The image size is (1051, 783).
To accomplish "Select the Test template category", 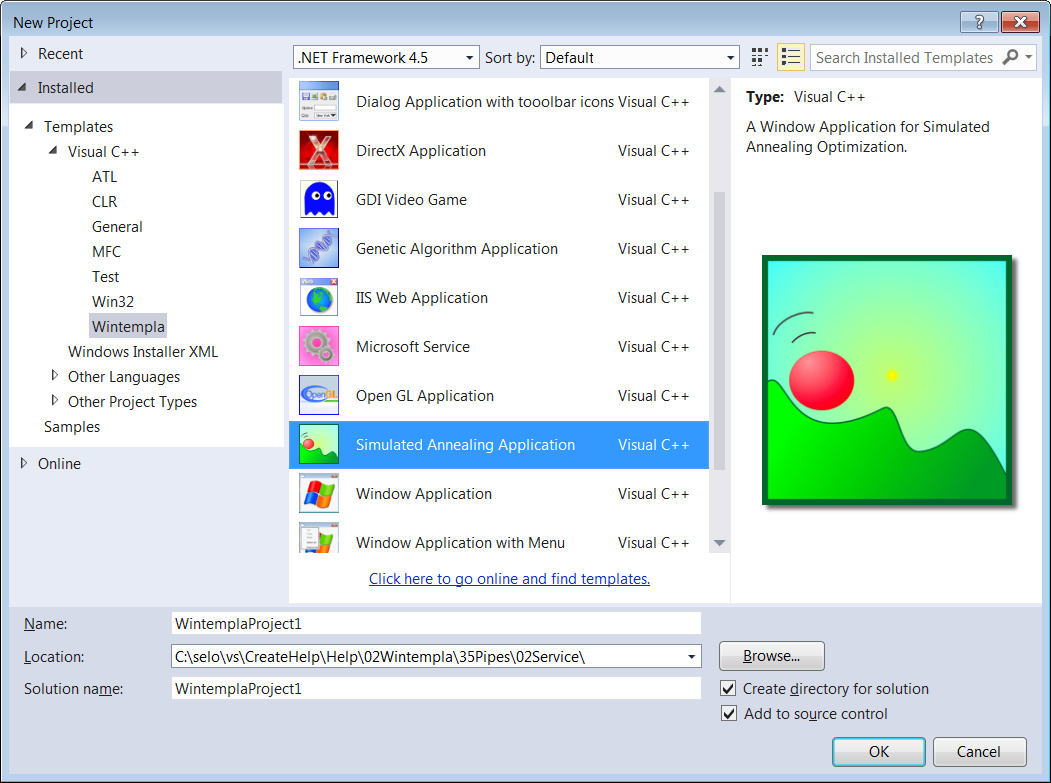I will coord(105,276).
